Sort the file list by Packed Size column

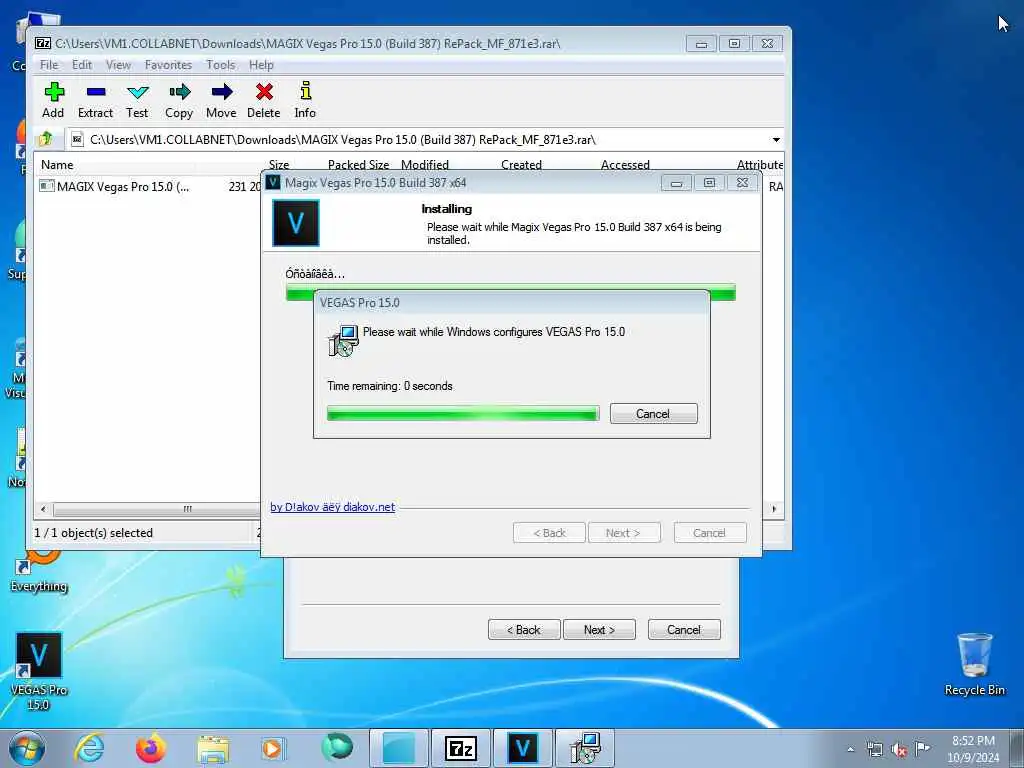point(359,165)
